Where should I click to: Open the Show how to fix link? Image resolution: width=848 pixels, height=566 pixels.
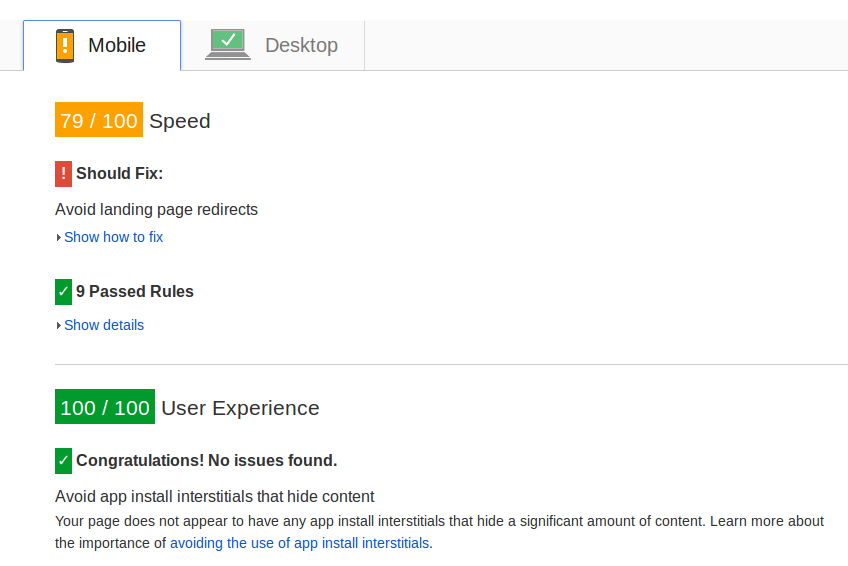pyautogui.click(x=114, y=237)
